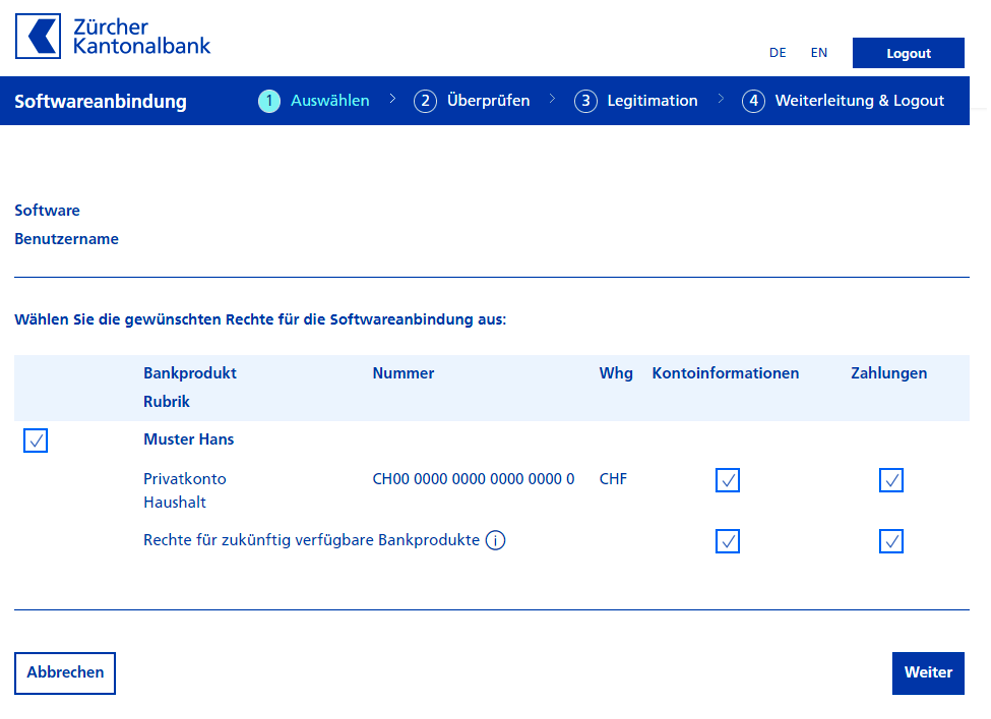Toggle Zahlungen for zukünftig verfügbare Bankprodukte
Image resolution: width=991 pixels, height=719 pixels.
pyautogui.click(x=891, y=541)
